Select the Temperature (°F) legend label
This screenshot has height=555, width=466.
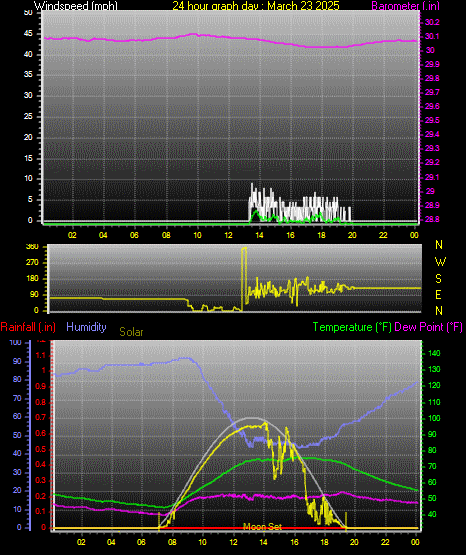(352, 327)
